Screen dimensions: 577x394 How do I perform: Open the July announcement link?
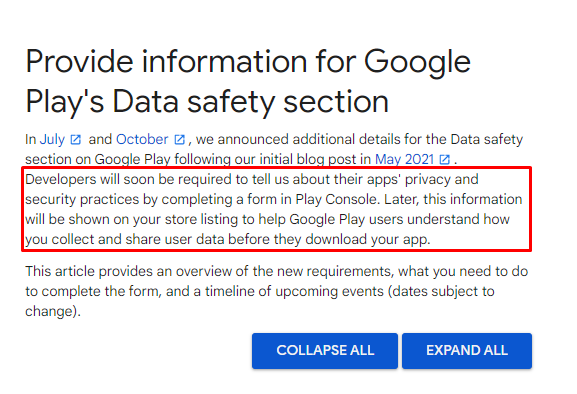(x=52, y=139)
